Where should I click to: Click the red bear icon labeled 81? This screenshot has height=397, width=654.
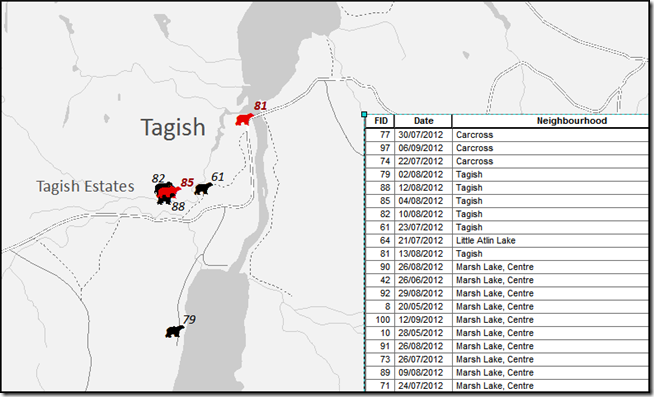coord(244,119)
